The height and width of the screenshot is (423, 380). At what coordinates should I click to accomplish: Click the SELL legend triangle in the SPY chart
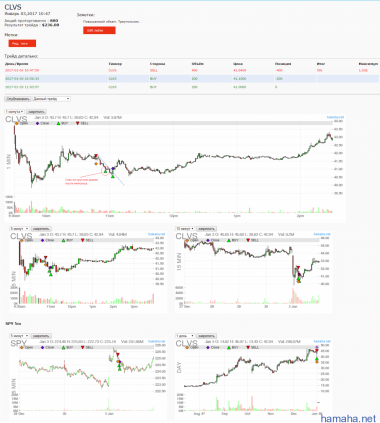tap(83, 347)
